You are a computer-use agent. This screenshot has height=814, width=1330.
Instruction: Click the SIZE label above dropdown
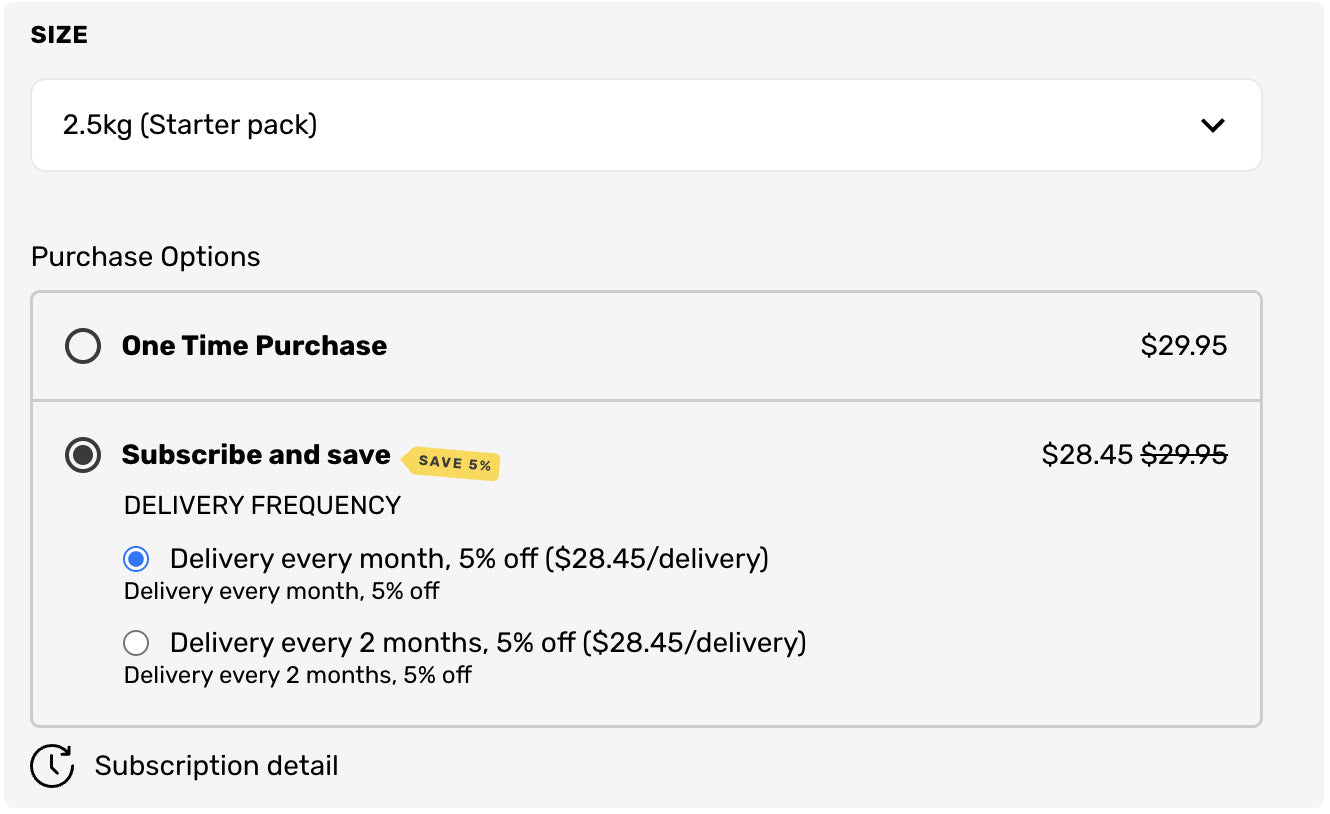[x=59, y=35]
